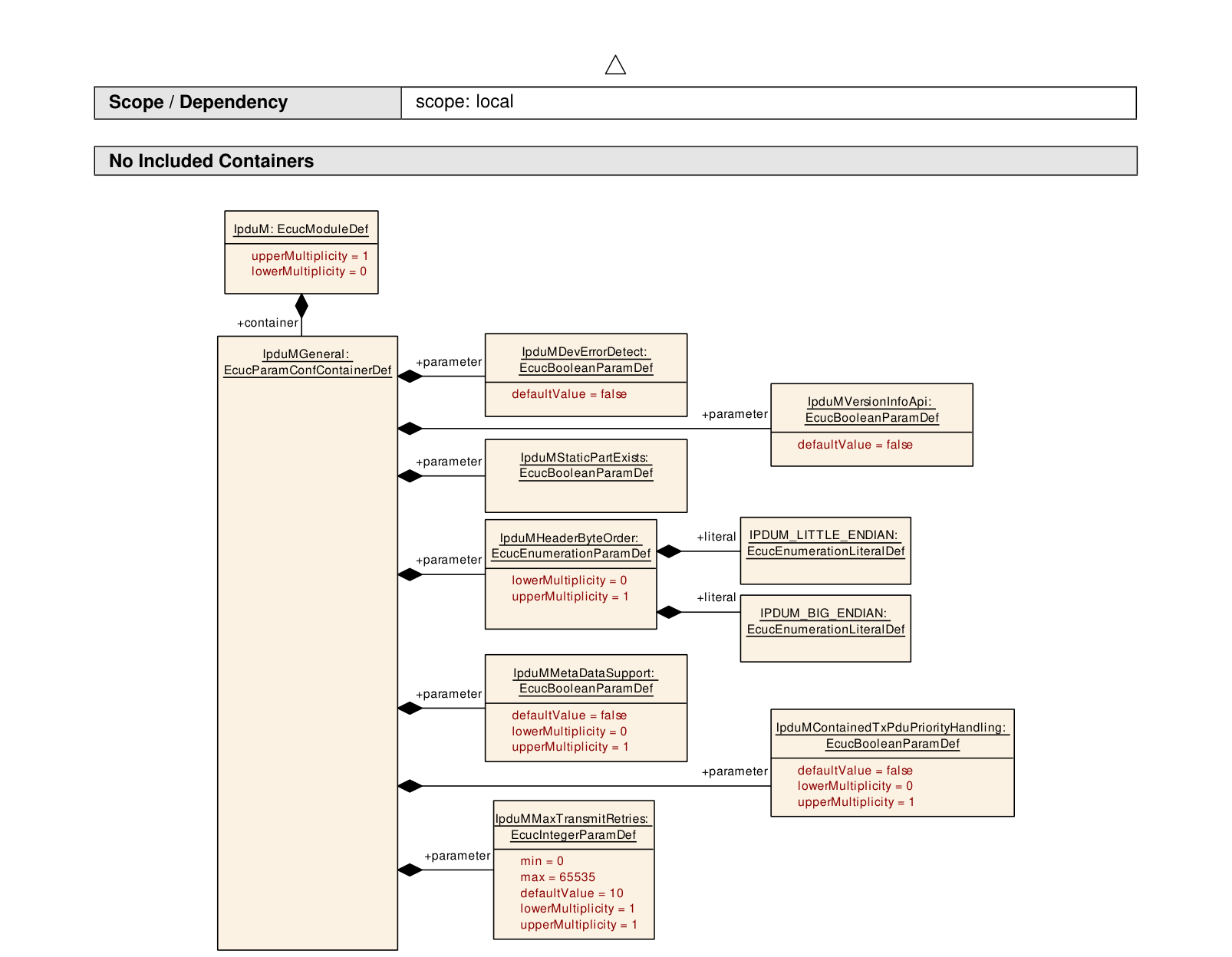Click 'max = 65535' in IpduMMaxTransmitRetries
Viewport: 1232px width, 957px height.
(558, 877)
